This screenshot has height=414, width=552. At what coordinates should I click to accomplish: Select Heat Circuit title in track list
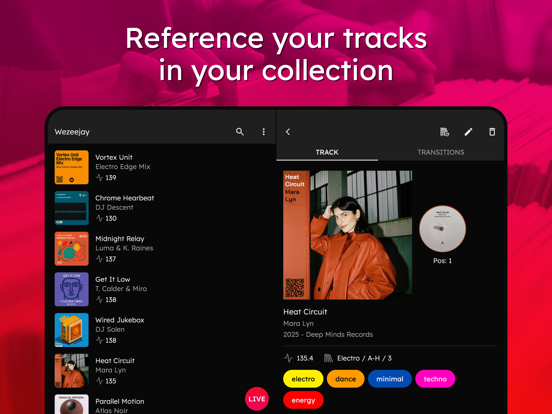coord(115,361)
